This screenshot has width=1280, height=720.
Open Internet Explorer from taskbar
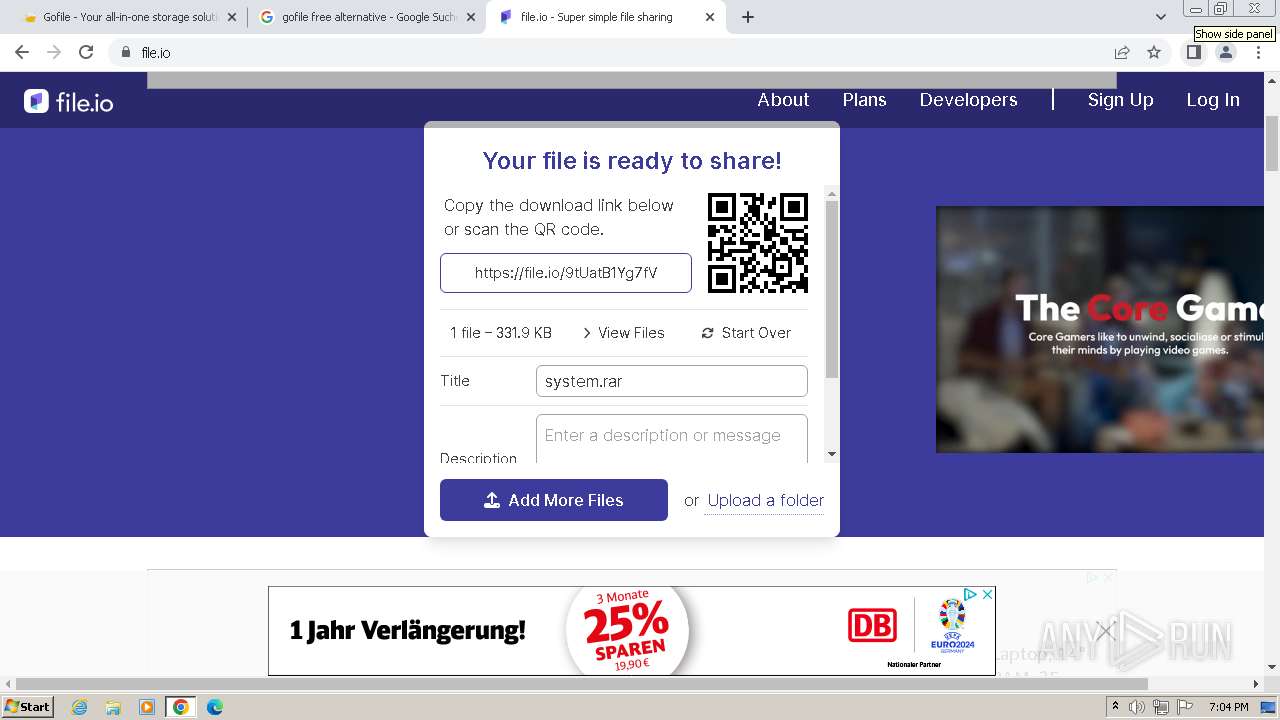pyautogui.click(x=80, y=707)
